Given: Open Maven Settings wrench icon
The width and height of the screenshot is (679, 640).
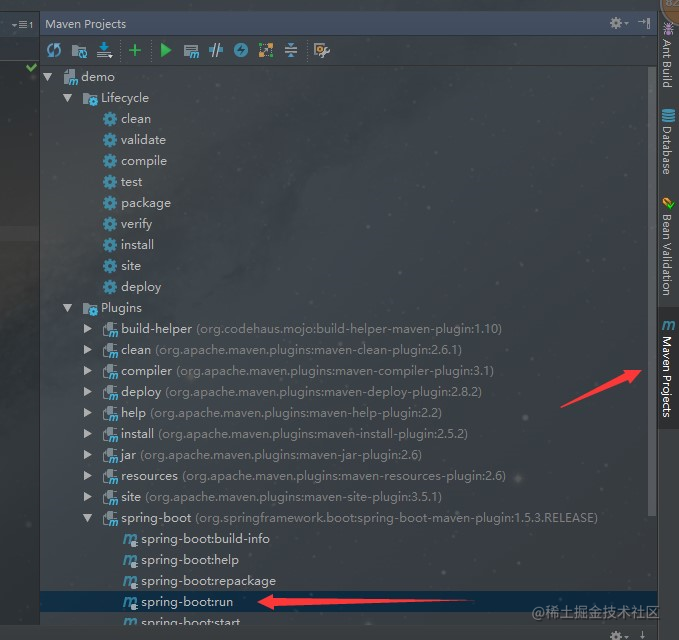Looking at the screenshot, I should click(x=321, y=51).
